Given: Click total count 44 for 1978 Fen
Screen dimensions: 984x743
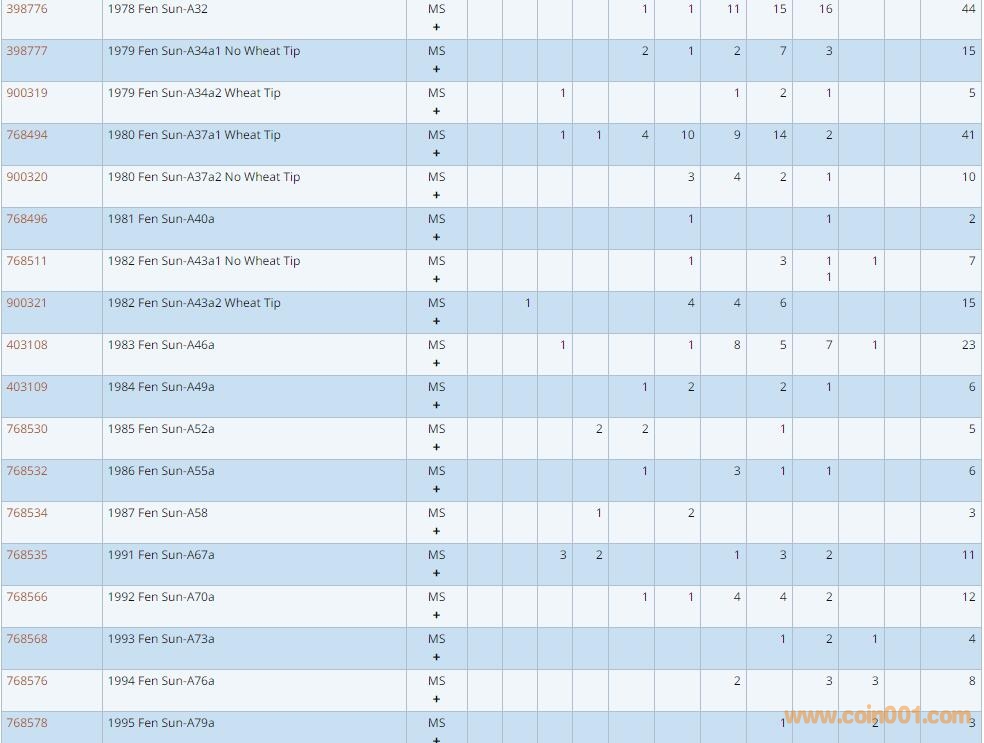Looking at the screenshot, I should [x=968, y=9].
